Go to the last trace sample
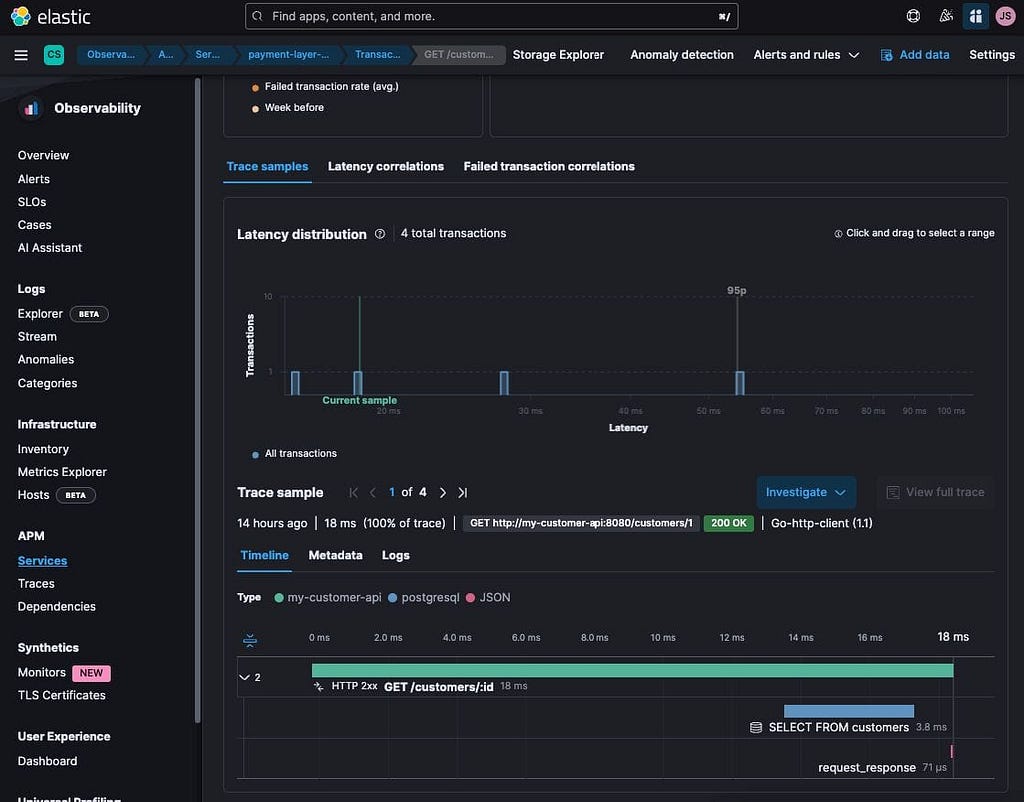The image size is (1024, 802). coord(462,492)
